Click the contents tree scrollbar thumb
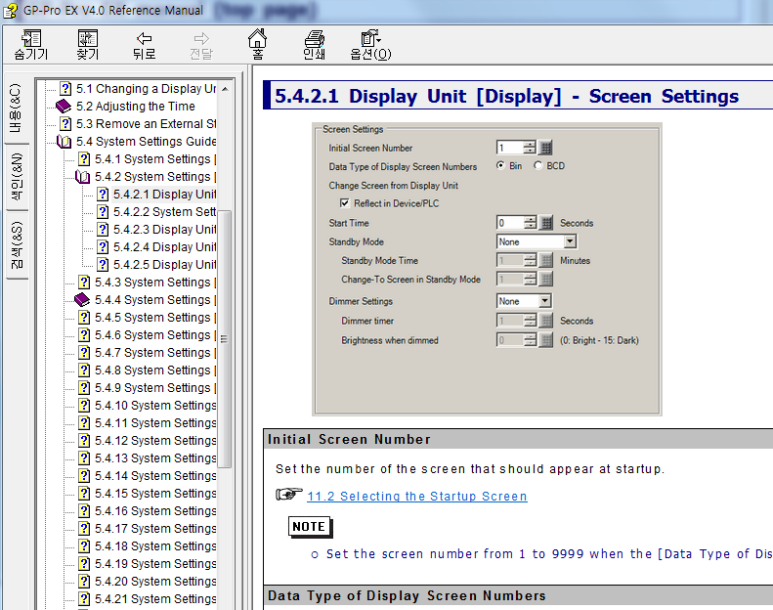773x610 pixels. [x=224, y=339]
